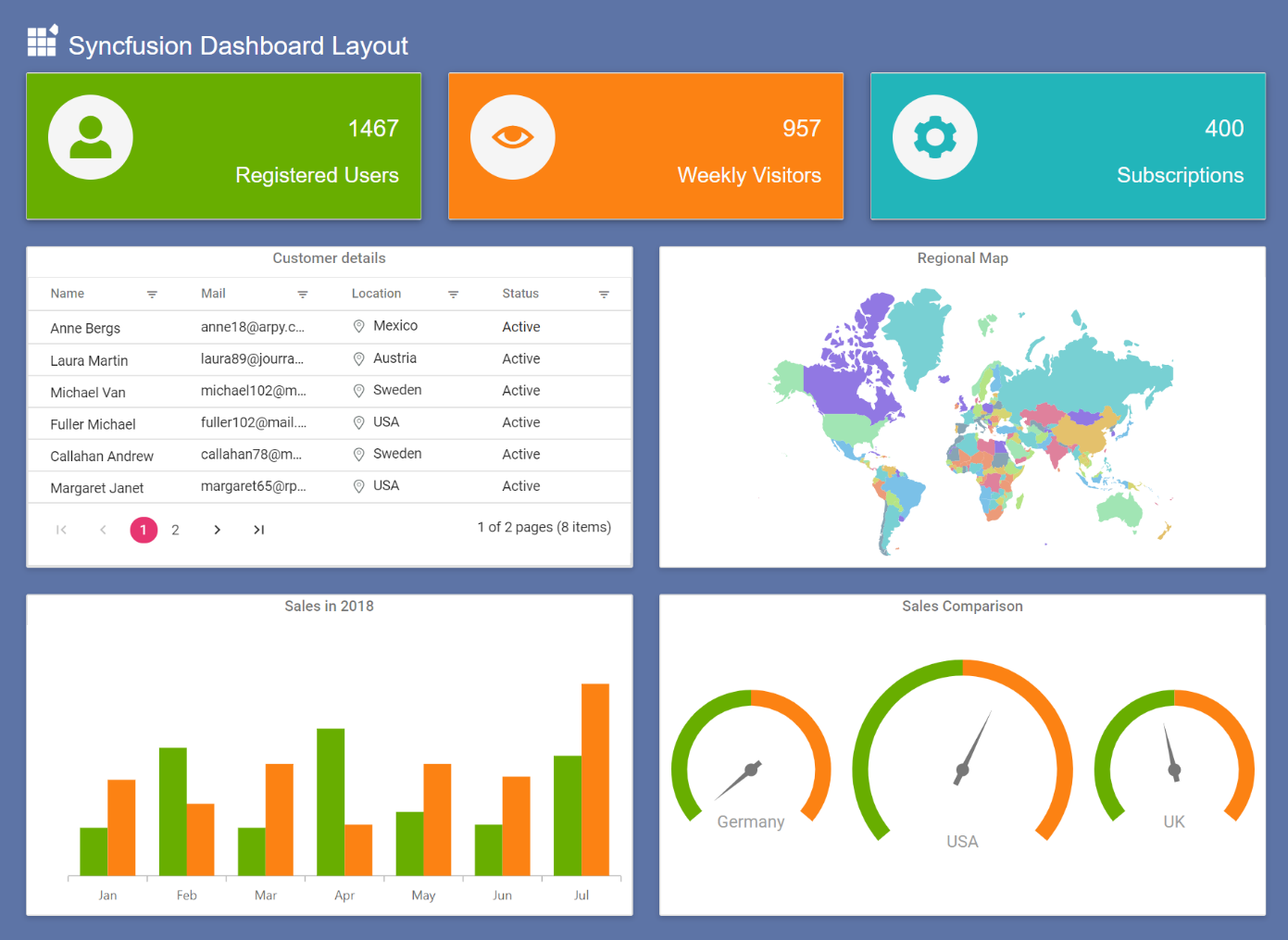Open the Status column filter
Viewport: 1288px width, 940px height.
(x=604, y=294)
